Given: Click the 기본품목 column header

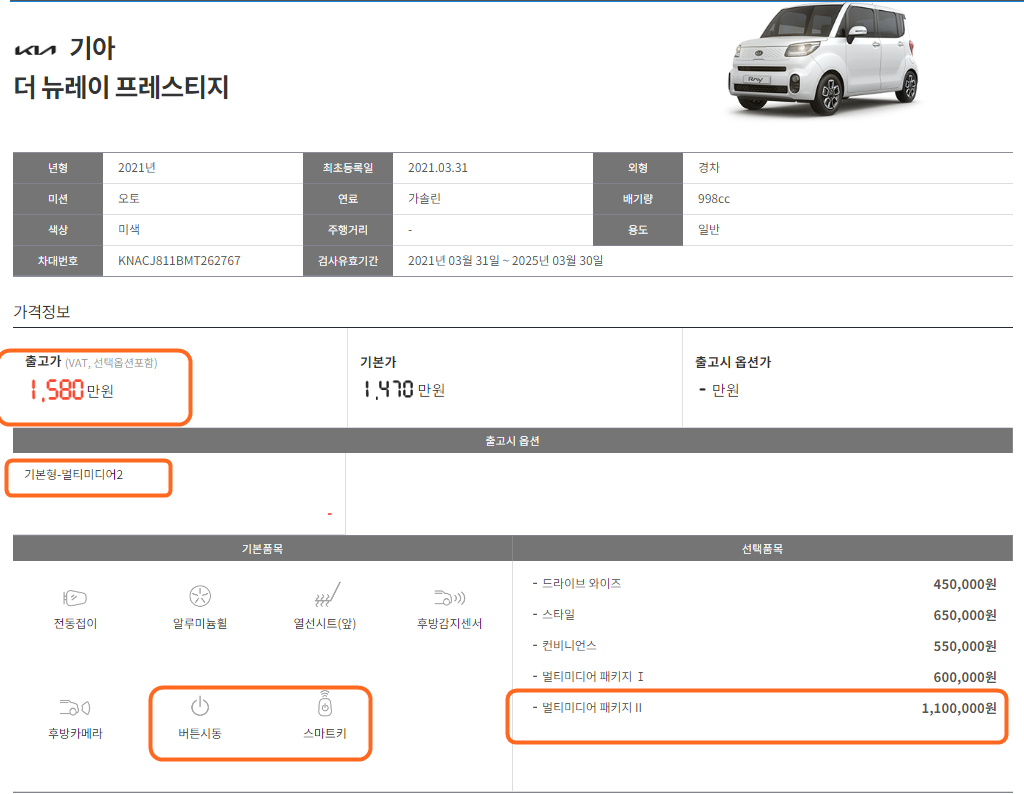Looking at the screenshot, I should [x=263, y=548].
